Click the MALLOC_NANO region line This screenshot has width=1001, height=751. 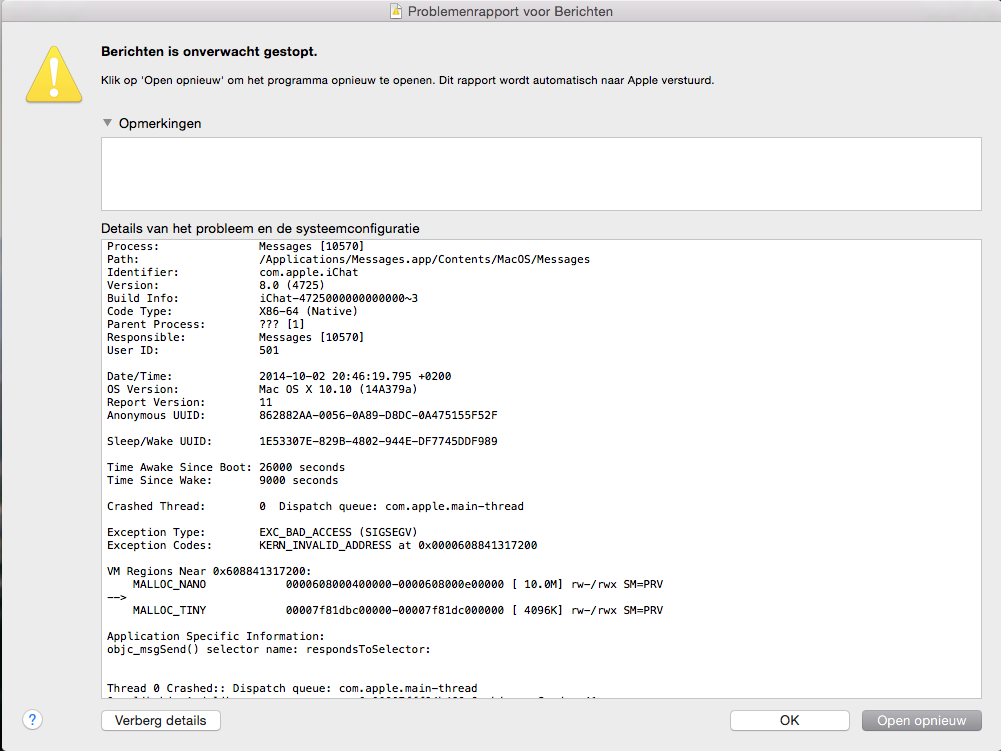398,584
